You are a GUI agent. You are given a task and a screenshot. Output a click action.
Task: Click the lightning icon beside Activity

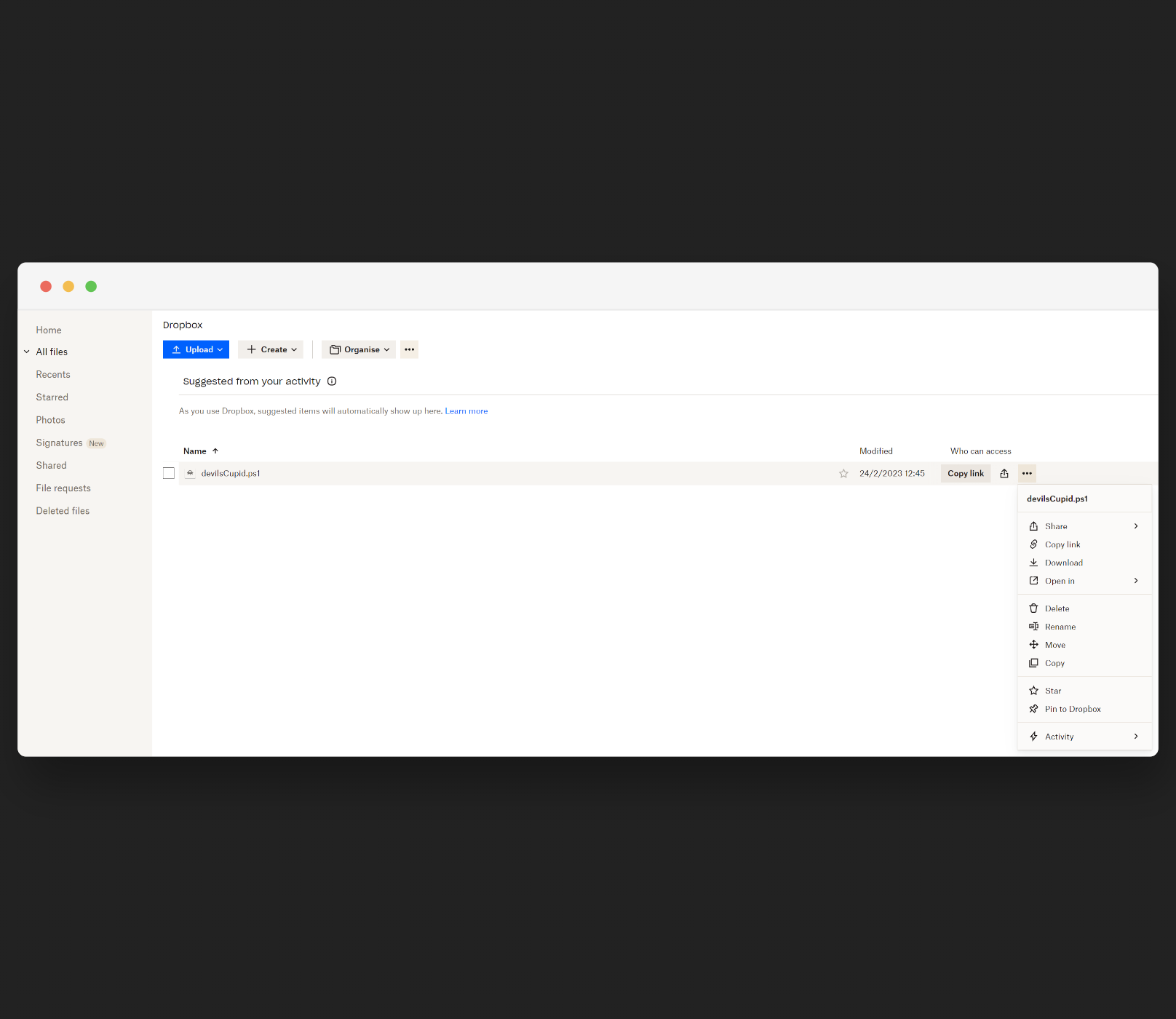tap(1033, 737)
